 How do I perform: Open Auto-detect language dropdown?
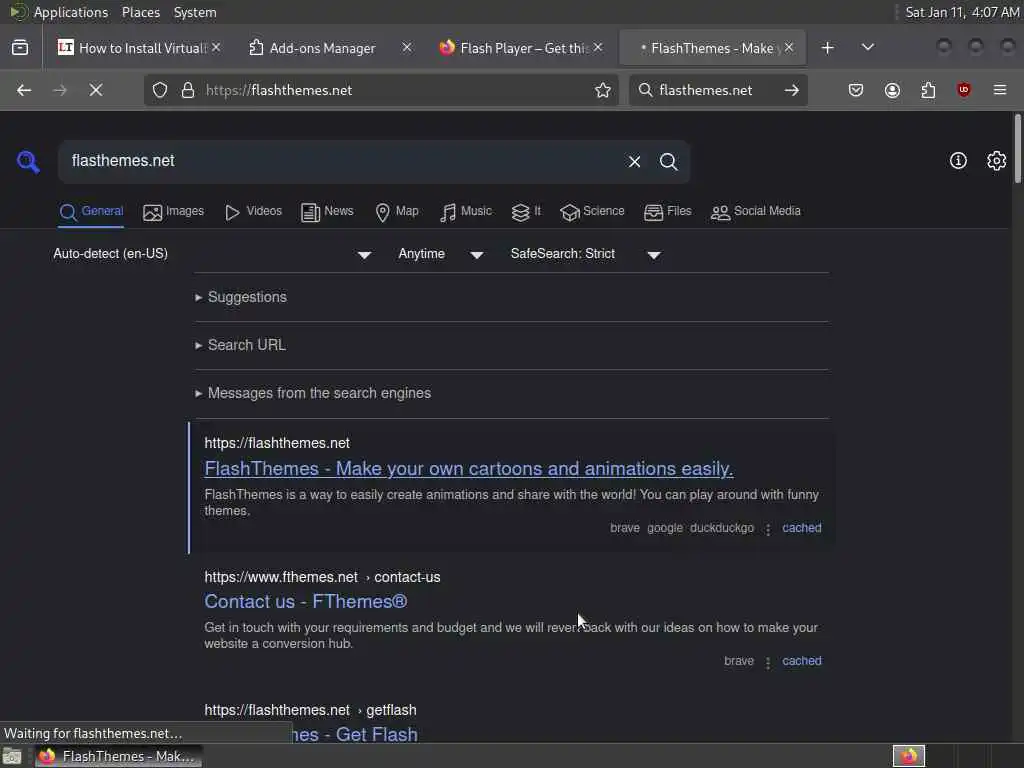(212, 254)
